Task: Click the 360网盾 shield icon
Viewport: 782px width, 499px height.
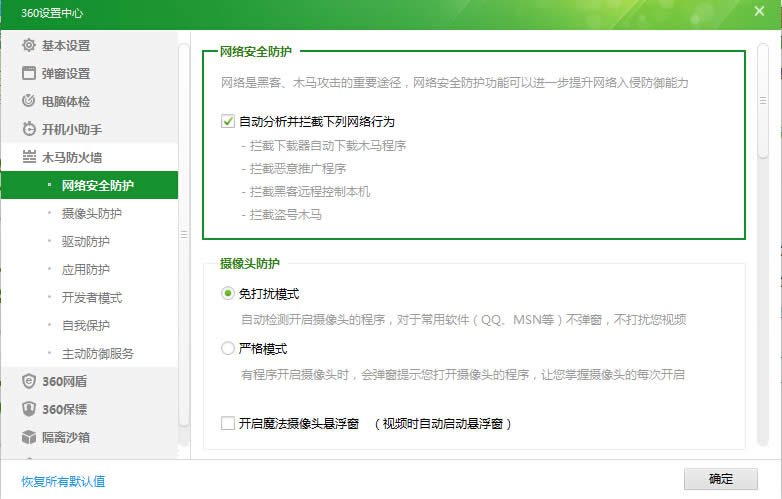Action: coord(29,381)
